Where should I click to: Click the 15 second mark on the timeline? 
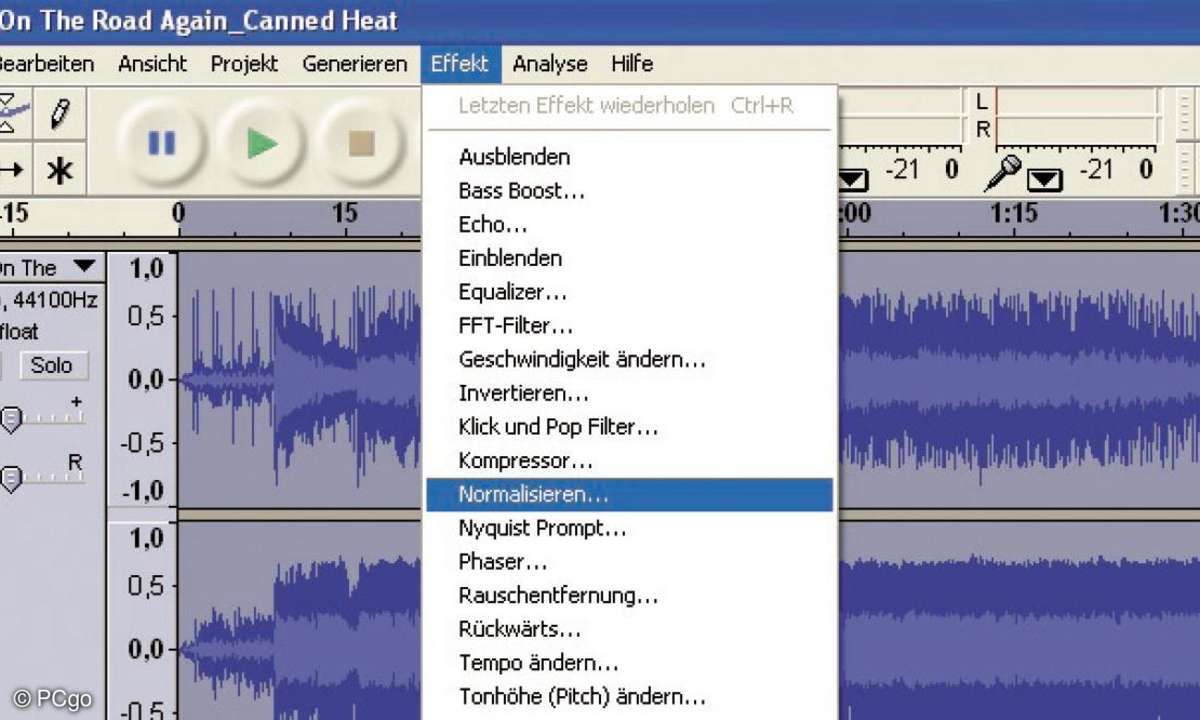pos(343,214)
